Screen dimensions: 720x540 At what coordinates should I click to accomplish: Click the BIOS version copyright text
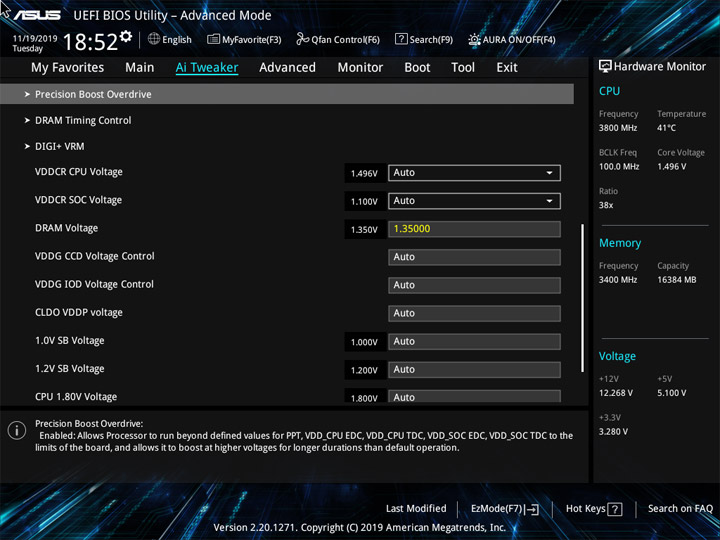pyautogui.click(x=360, y=528)
